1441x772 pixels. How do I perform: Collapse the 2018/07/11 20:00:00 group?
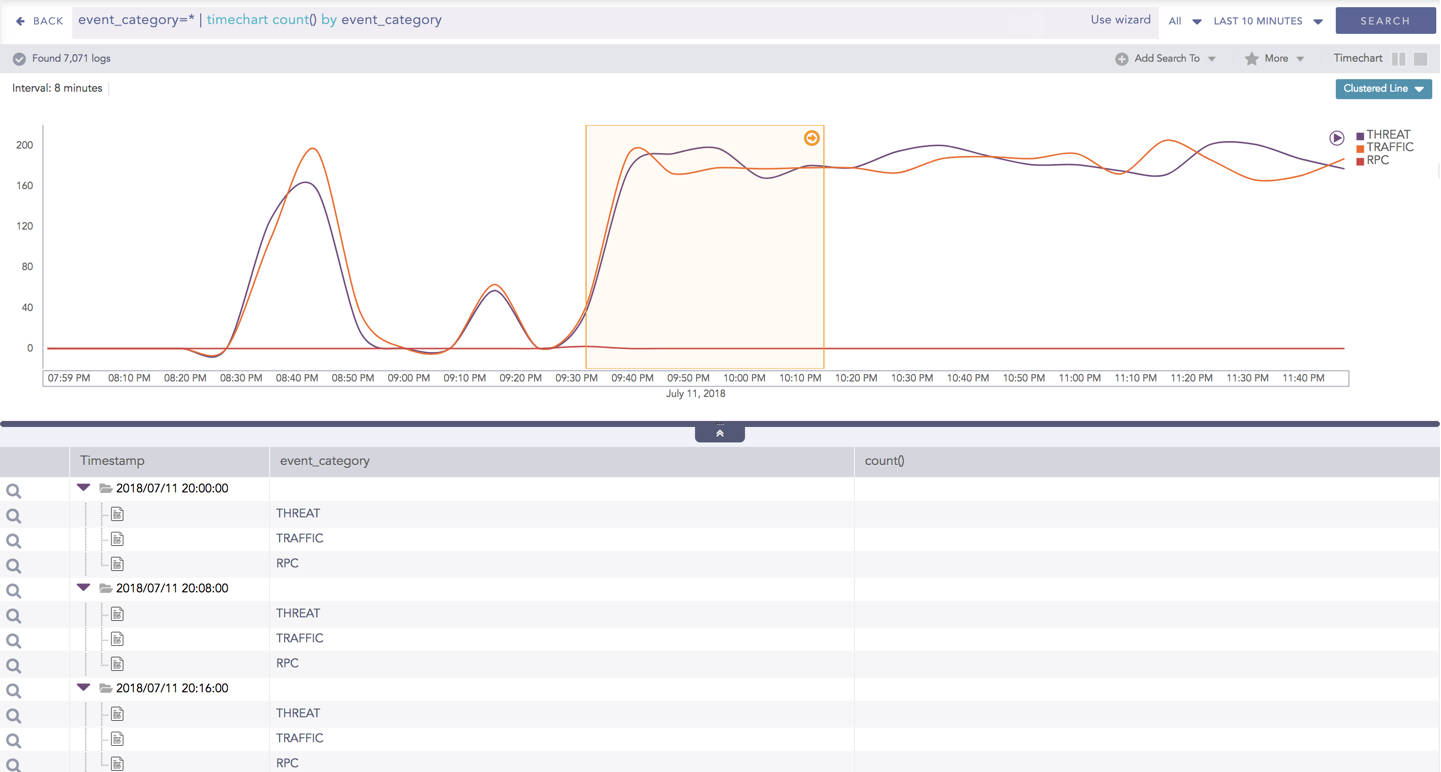click(84, 488)
